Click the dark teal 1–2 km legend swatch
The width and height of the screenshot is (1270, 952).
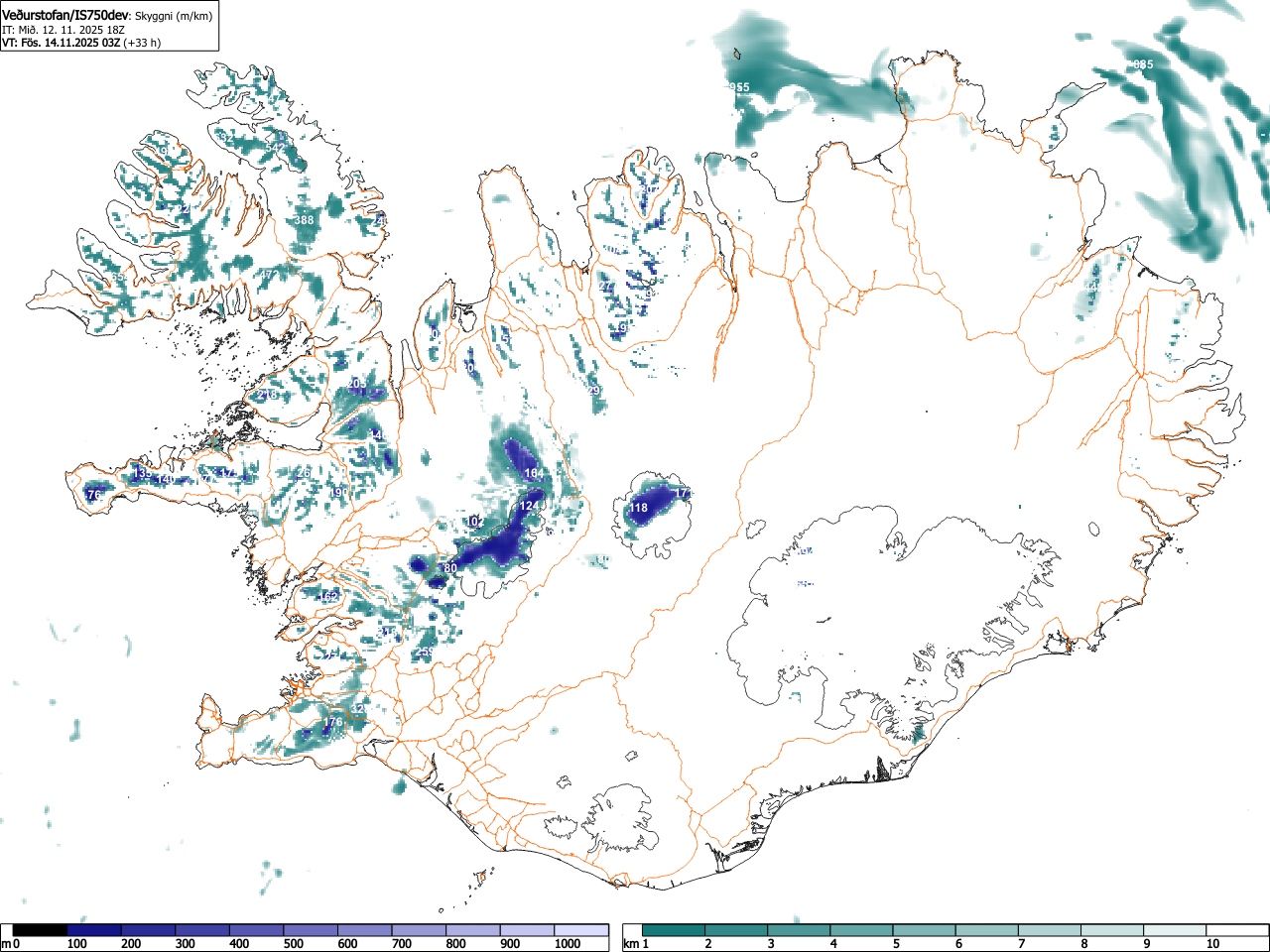675,930
